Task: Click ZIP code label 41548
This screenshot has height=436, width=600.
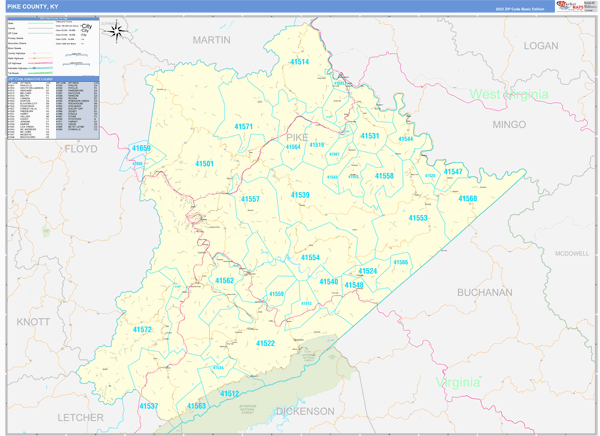Action: tap(354, 285)
